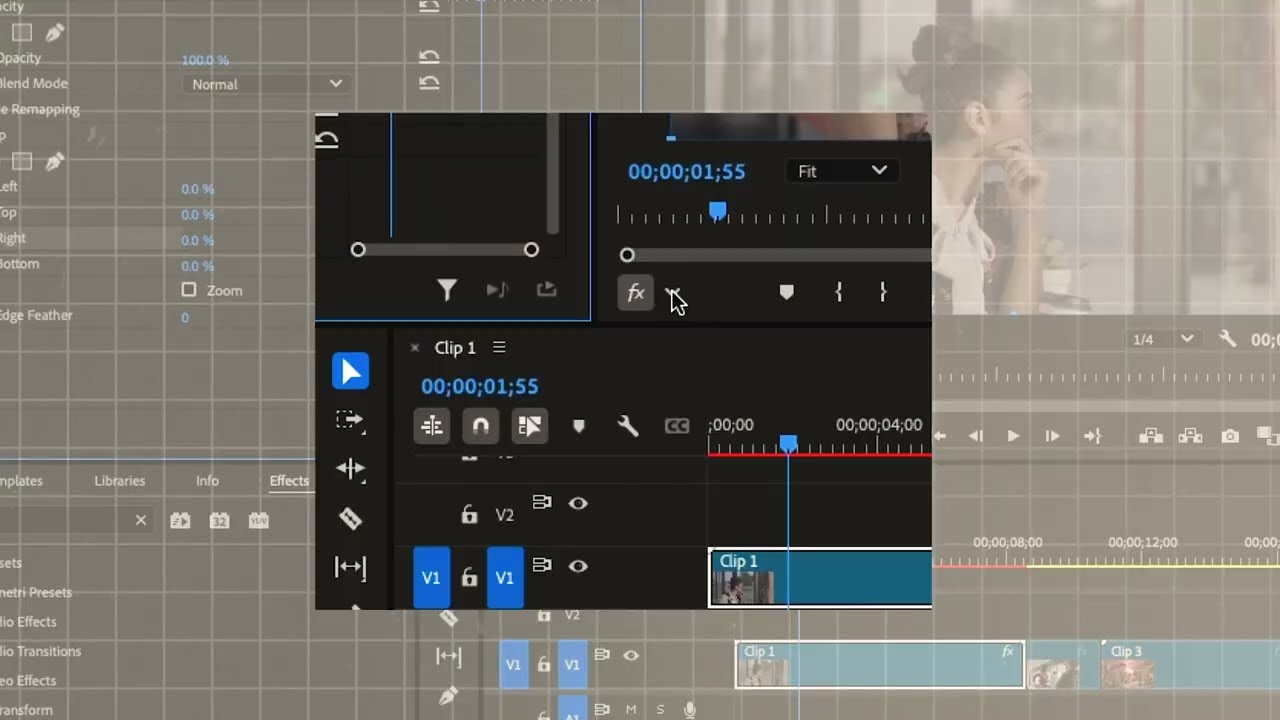Click the Mark Out brace button

tap(883, 292)
